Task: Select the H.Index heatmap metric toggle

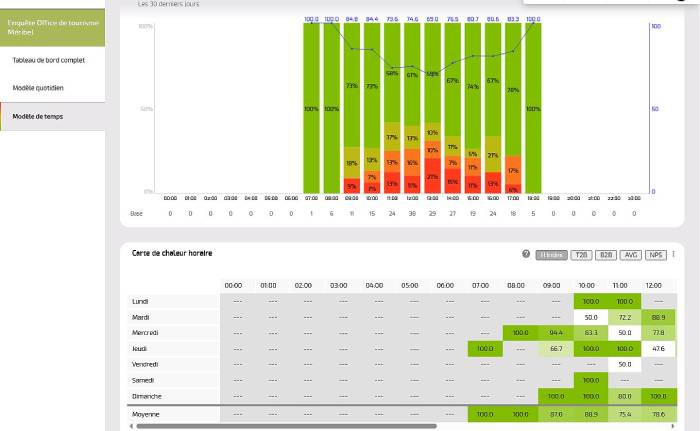Action: tap(551, 254)
